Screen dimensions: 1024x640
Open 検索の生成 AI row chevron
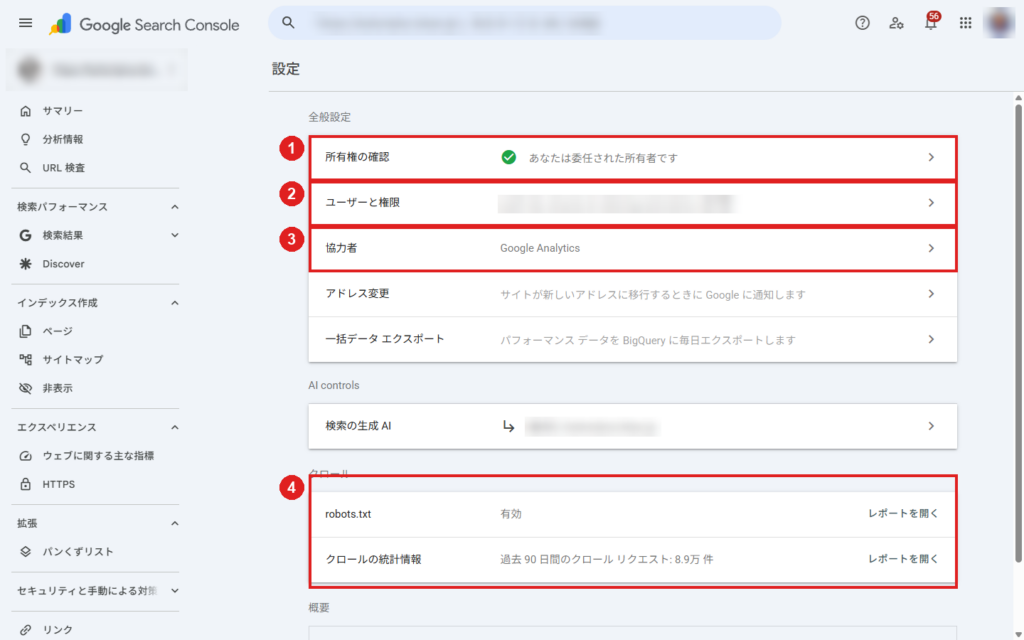click(931, 426)
